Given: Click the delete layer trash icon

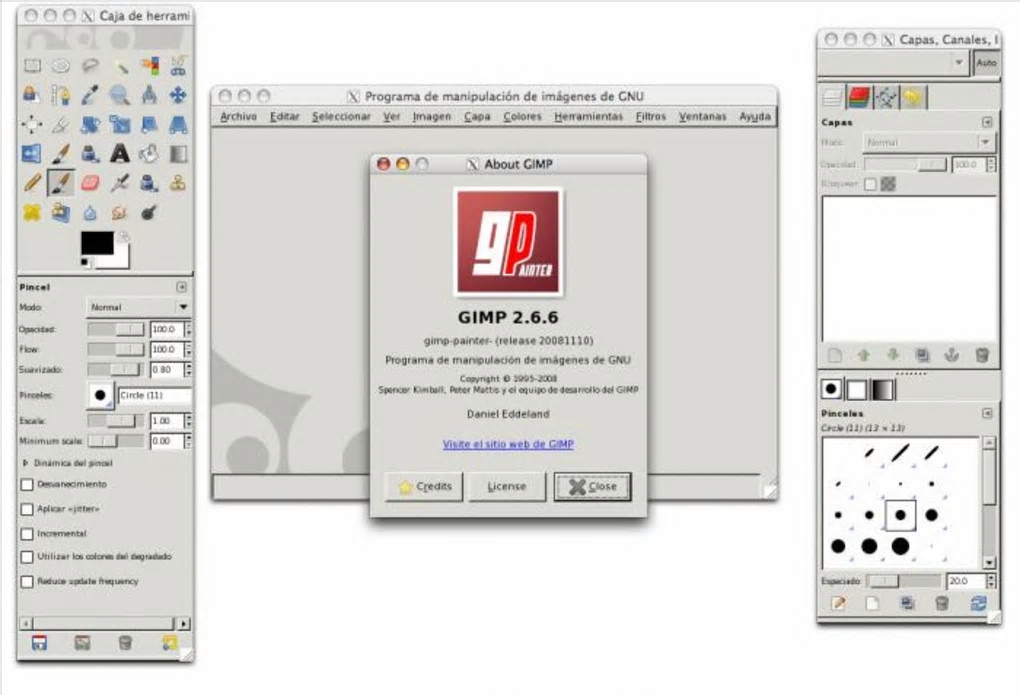Looking at the screenshot, I should [x=982, y=355].
